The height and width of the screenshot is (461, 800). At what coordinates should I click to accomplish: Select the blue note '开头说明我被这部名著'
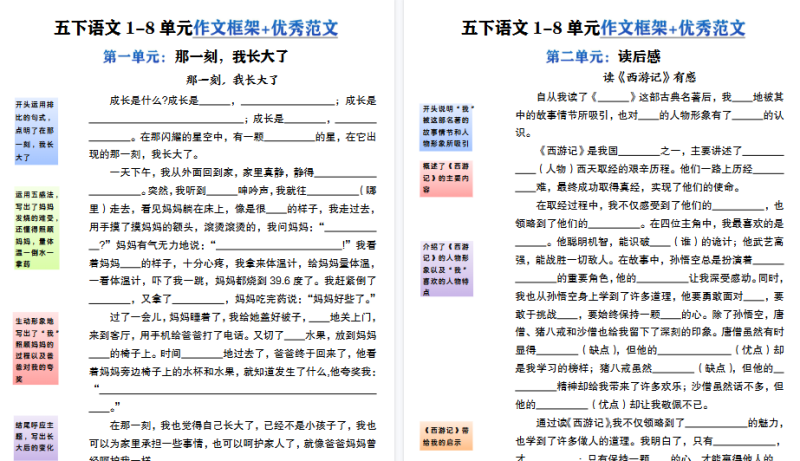pyautogui.click(x=447, y=126)
